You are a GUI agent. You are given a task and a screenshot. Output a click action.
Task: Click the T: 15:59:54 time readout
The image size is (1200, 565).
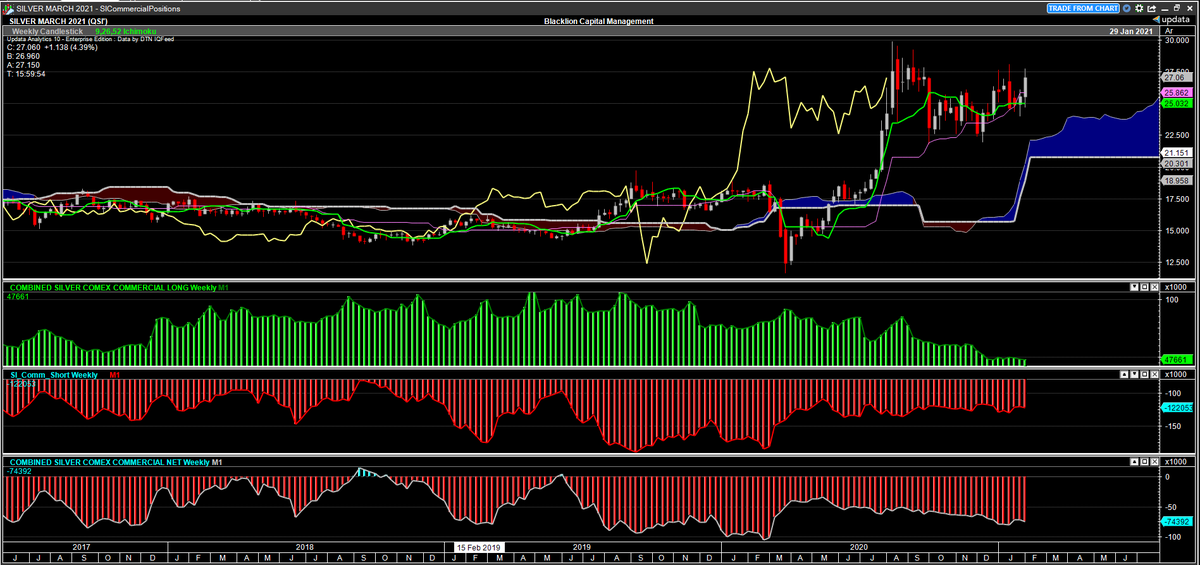[x=26, y=74]
